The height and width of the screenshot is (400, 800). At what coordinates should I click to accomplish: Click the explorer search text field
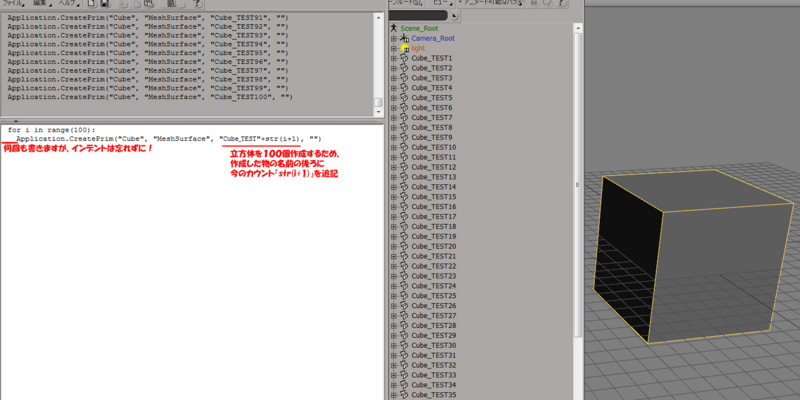(418, 16)
